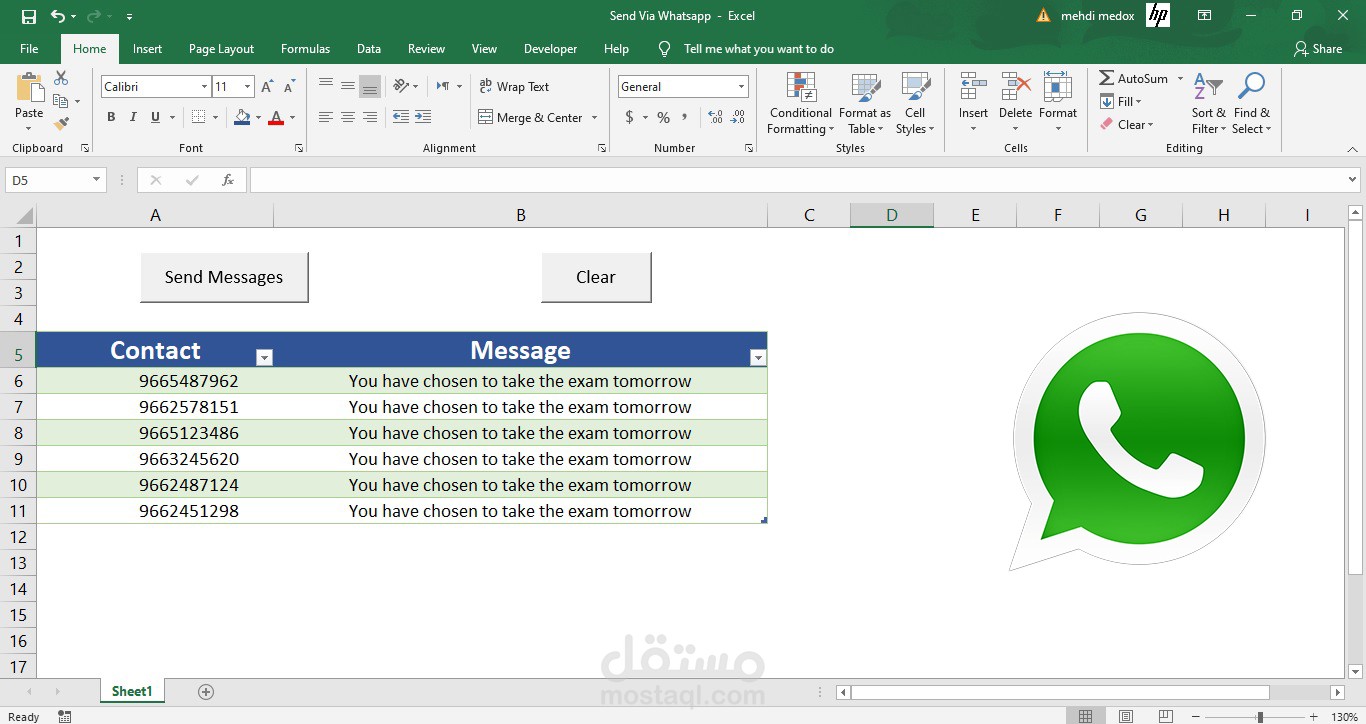
Task: Click the Undo arrow icon
Action: [58, 16]
